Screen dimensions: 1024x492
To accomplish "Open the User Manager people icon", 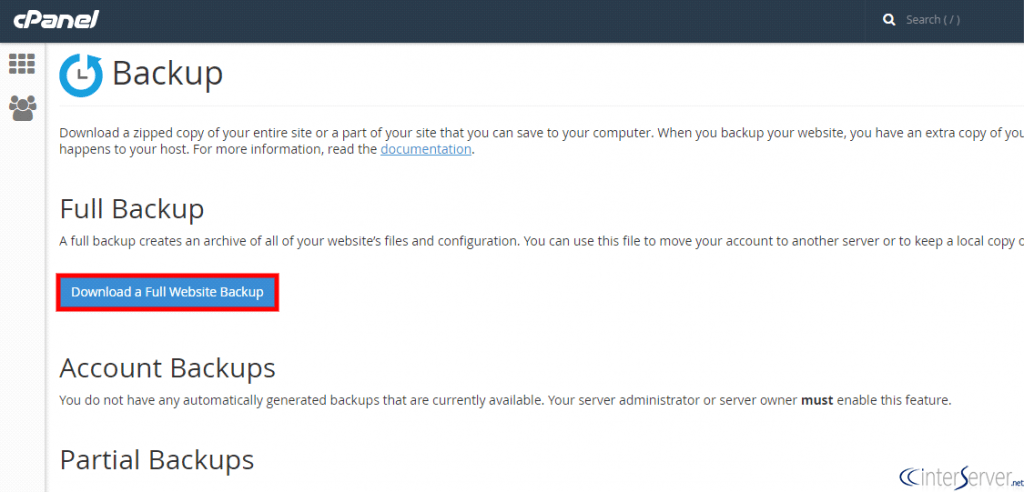I will [22, 107].
